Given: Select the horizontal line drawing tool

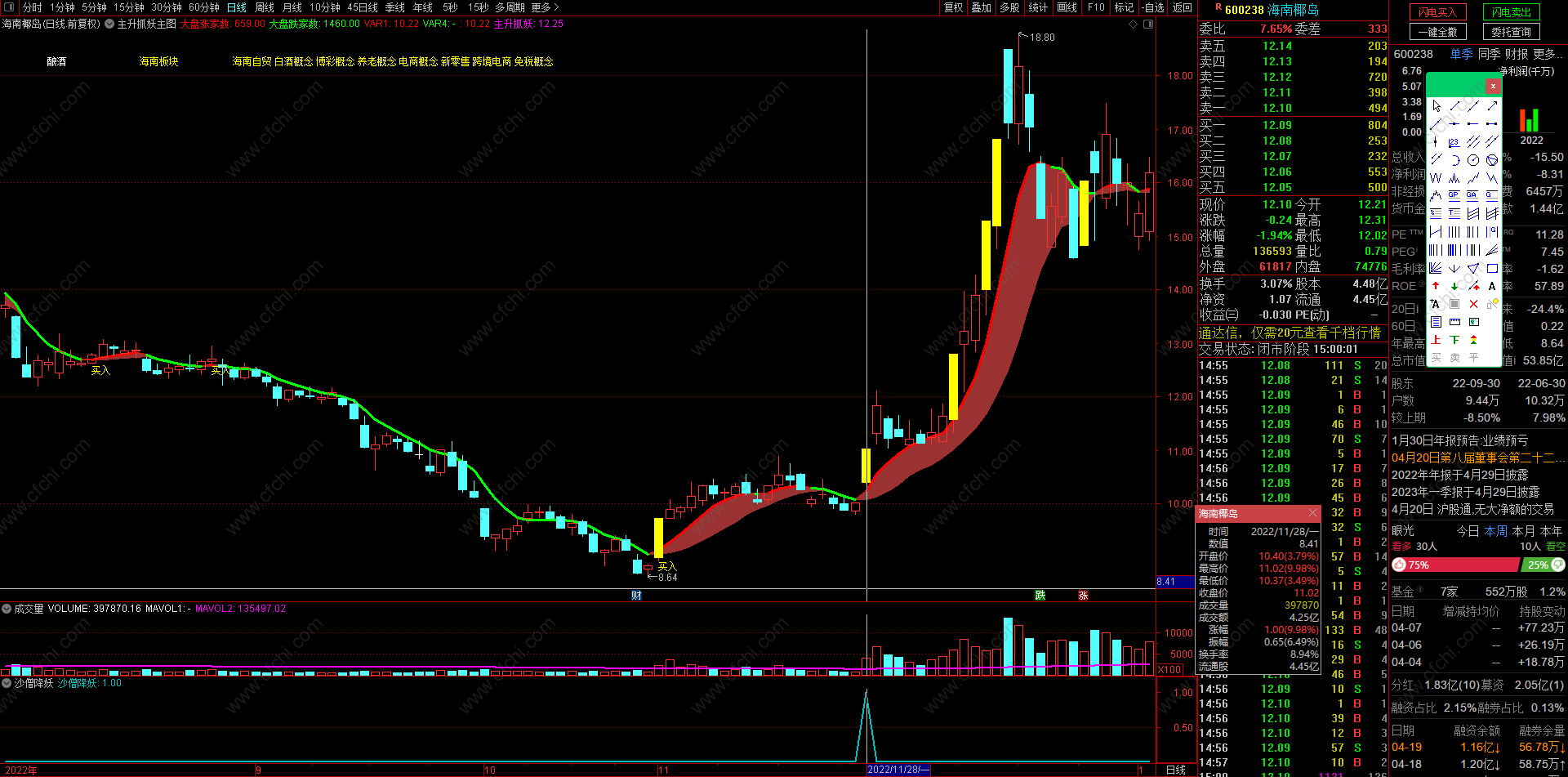Looking at the screenshot, I should (1454, 123).
